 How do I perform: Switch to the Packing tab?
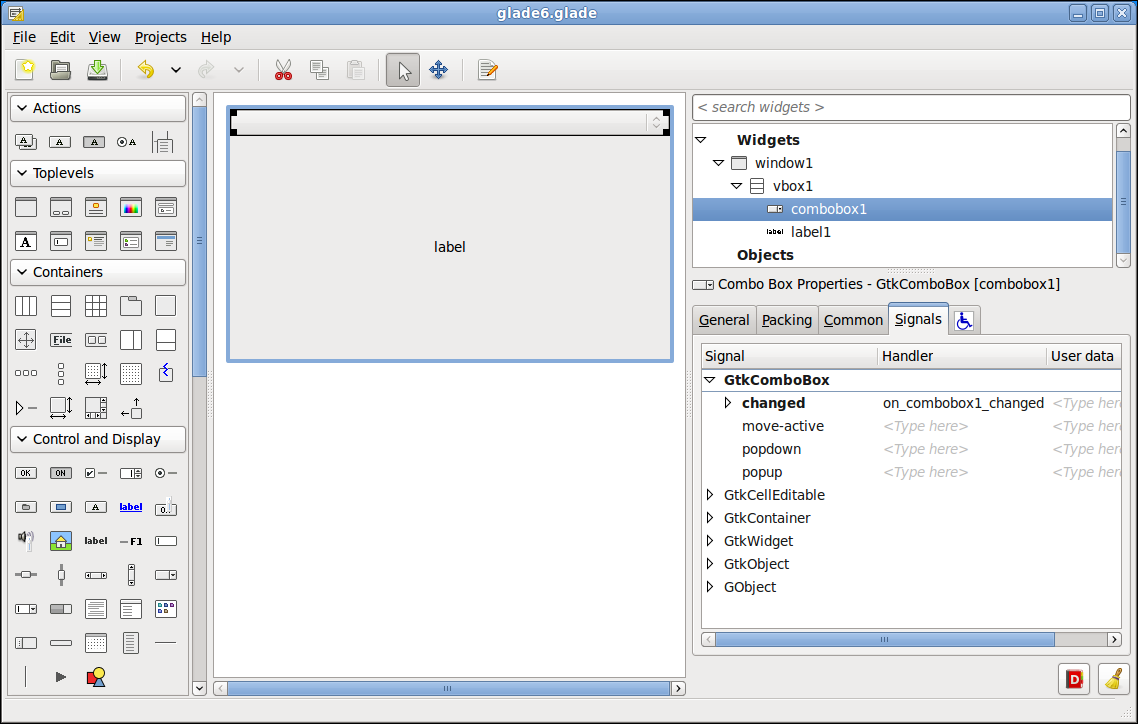(787, 320)
